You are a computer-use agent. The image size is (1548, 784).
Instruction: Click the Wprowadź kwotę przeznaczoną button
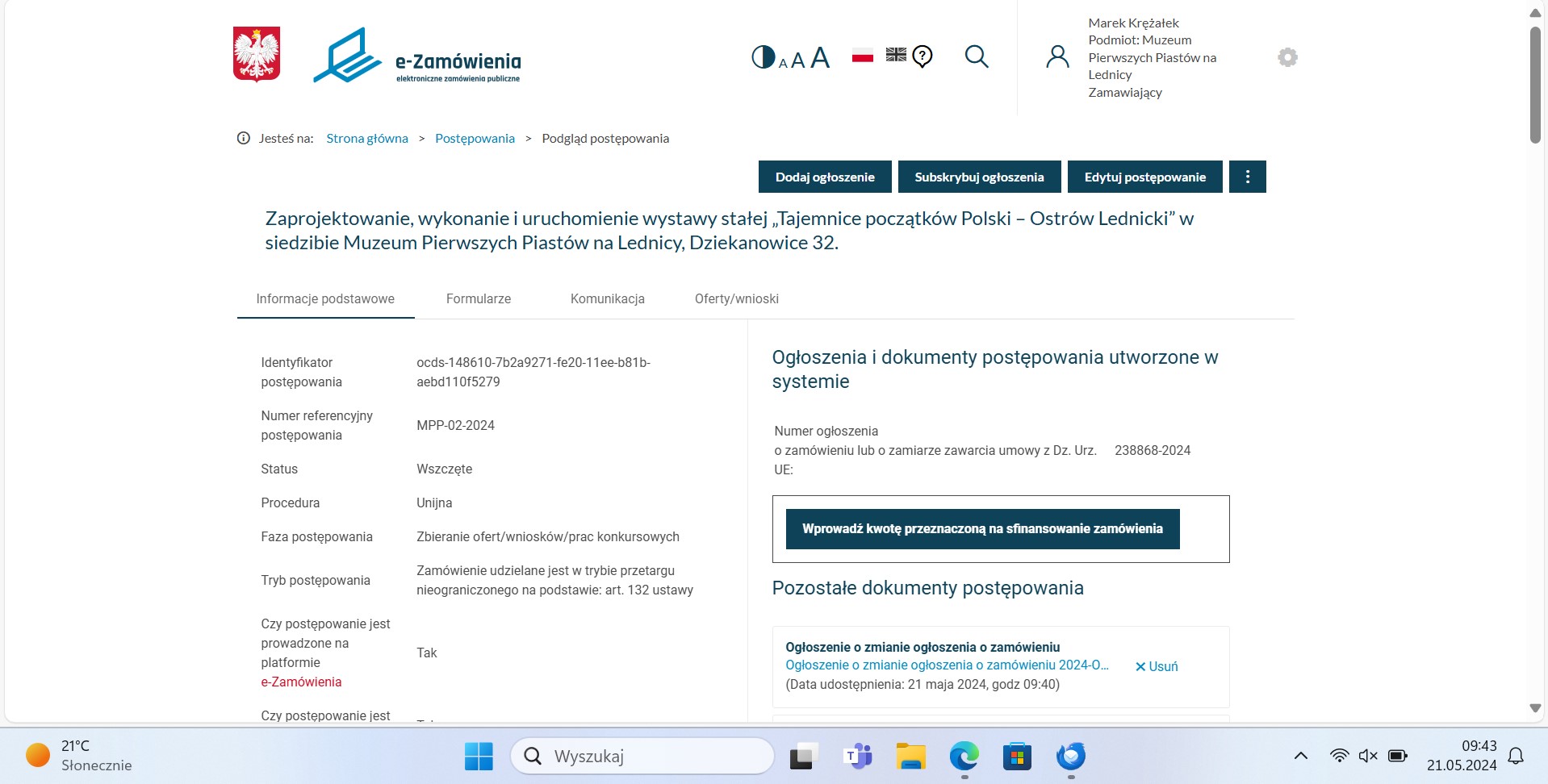tap(982, 529)
